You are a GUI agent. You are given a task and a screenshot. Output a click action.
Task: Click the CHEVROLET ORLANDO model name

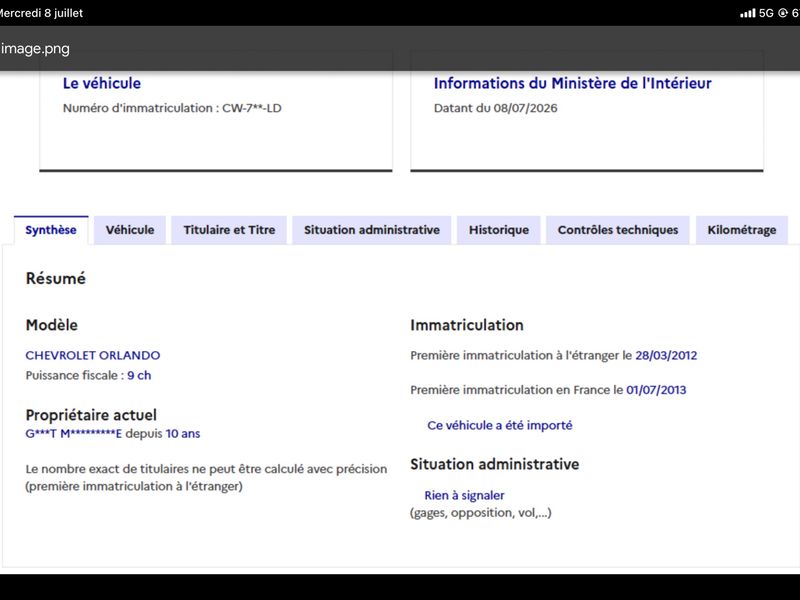(93, 355)
